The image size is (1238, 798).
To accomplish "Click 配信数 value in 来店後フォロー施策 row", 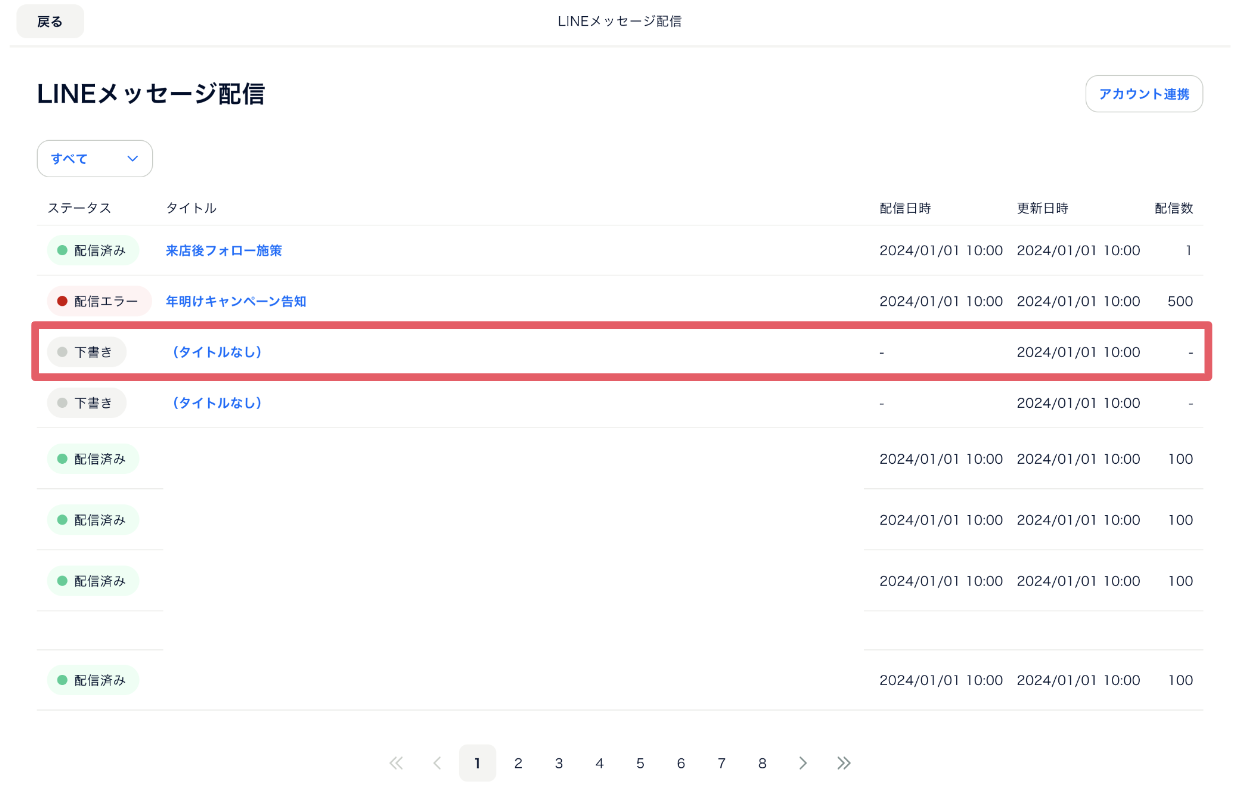I will [x=1189, y=251].
